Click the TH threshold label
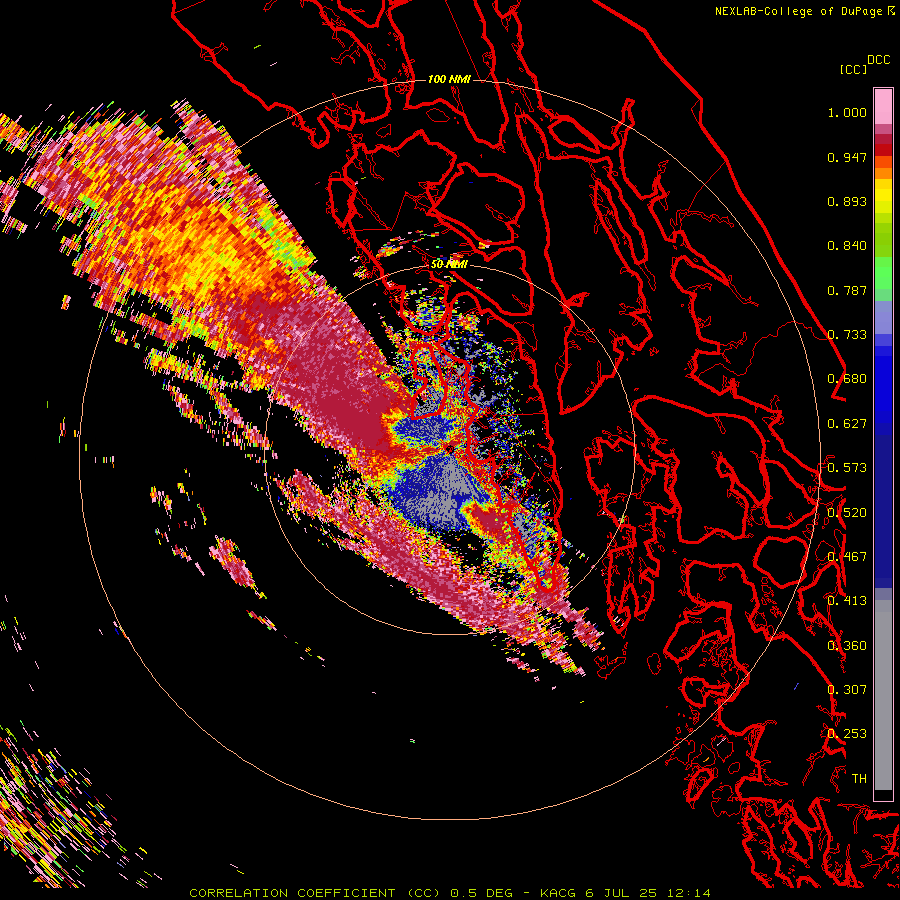Viewport: 900px width, 900px height. pyautogui.click(x=859, y=779)
